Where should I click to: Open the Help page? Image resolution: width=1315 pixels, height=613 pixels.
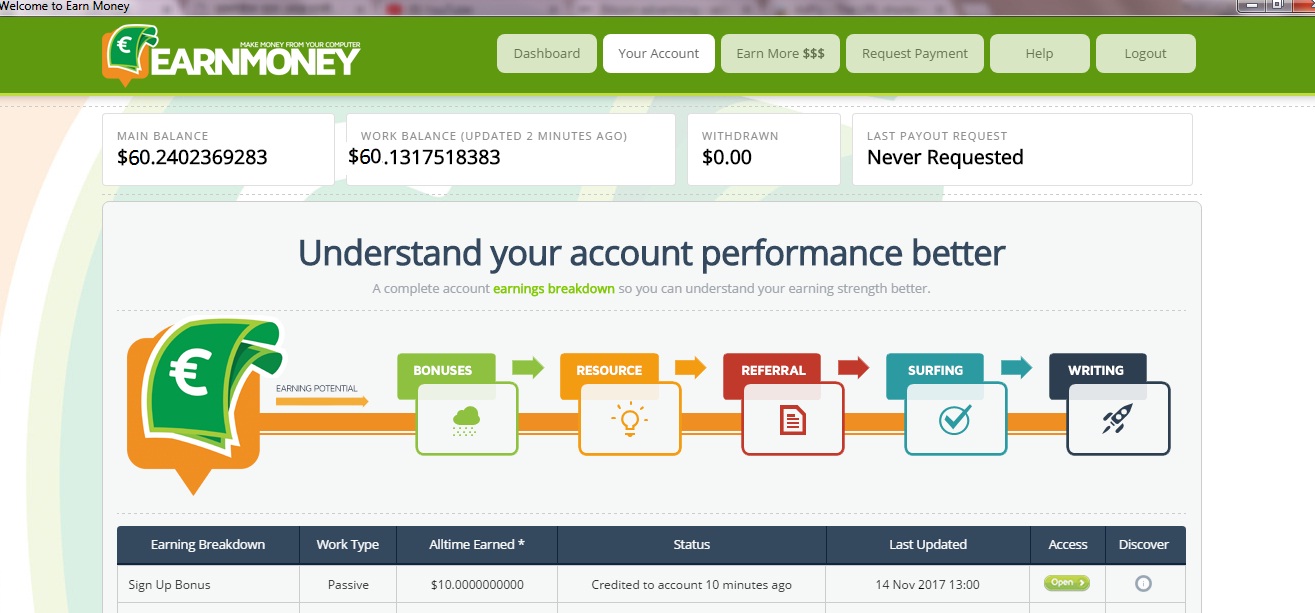1039,54
